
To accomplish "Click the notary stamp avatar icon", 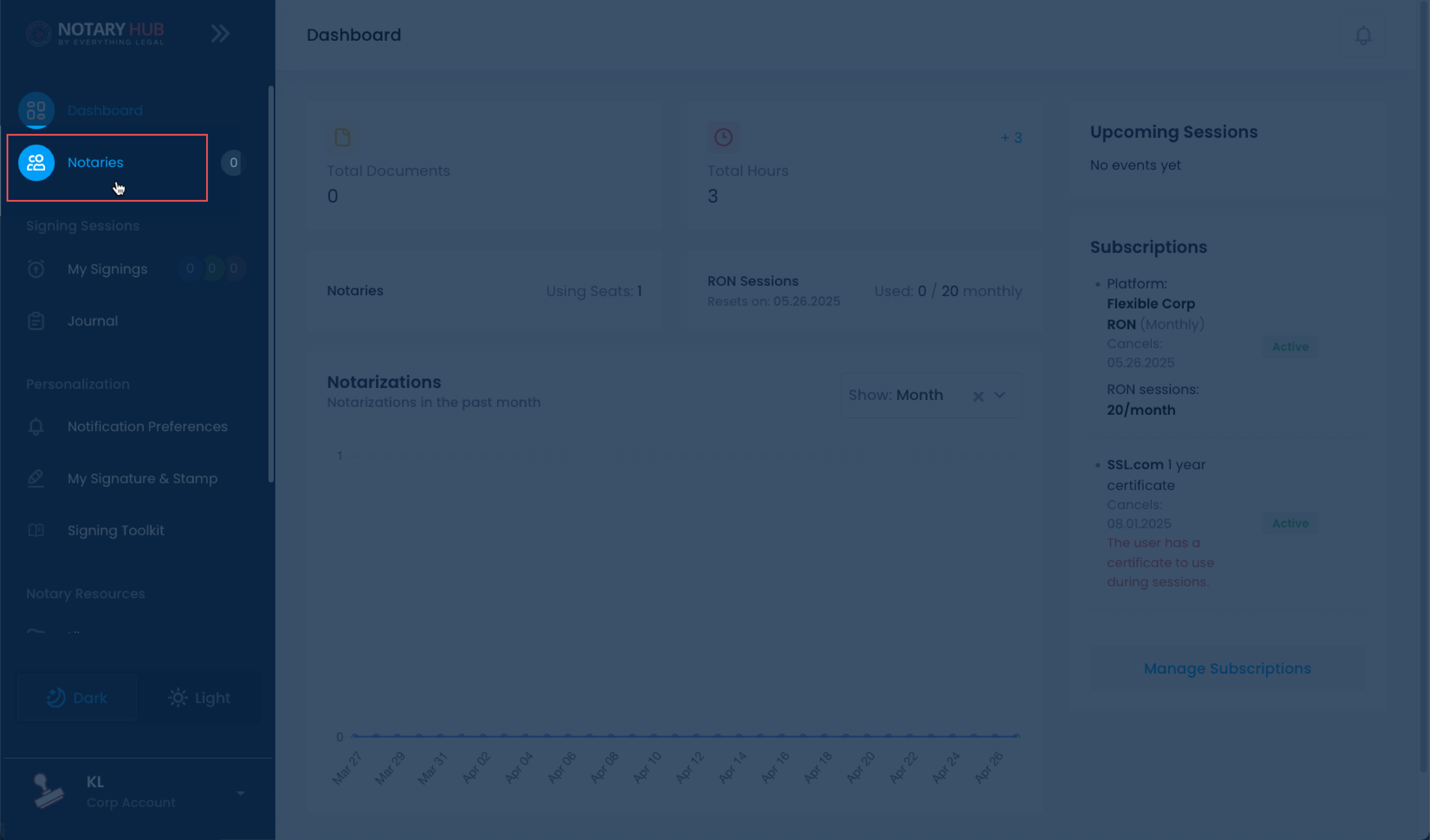I will [x=48, y=791].
